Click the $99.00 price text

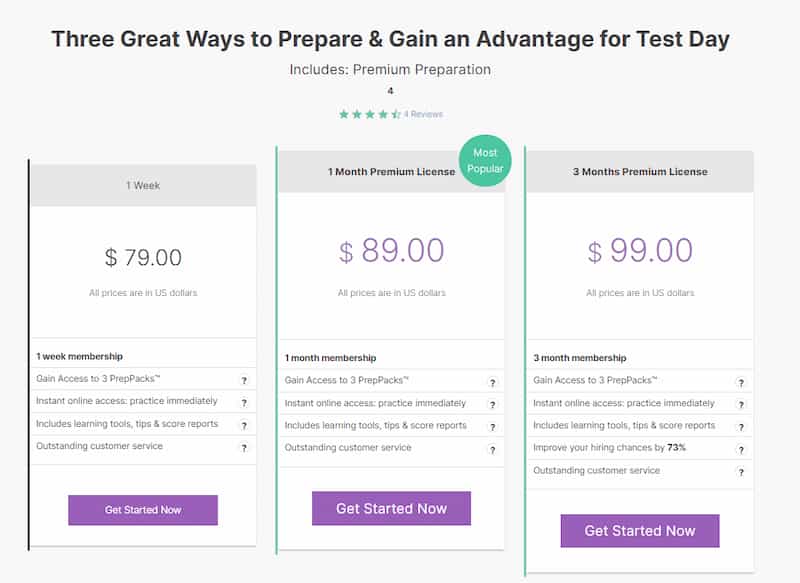pyautogui.click(x=639, y=248)
